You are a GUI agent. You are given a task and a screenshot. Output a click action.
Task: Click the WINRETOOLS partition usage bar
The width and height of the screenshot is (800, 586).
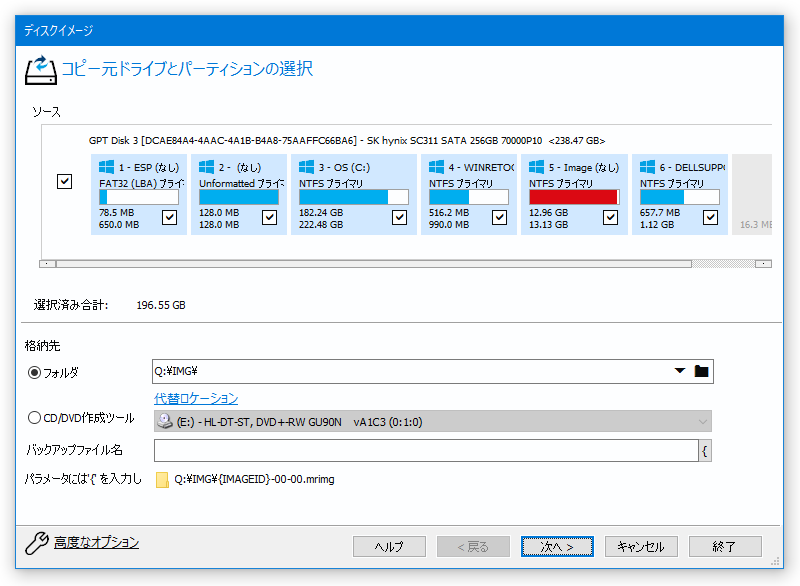[468, 197]
